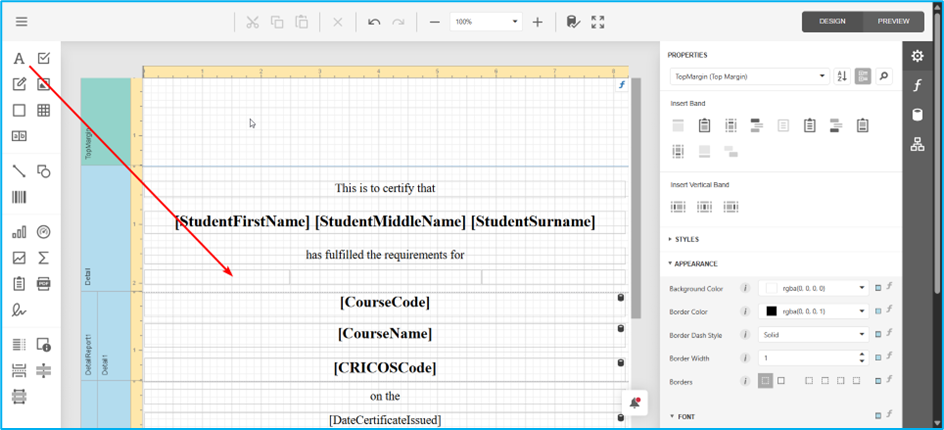Open the TopMargin element selector dropdown
The height and width of the screenshot is (430, 944).
coord(749,76)
